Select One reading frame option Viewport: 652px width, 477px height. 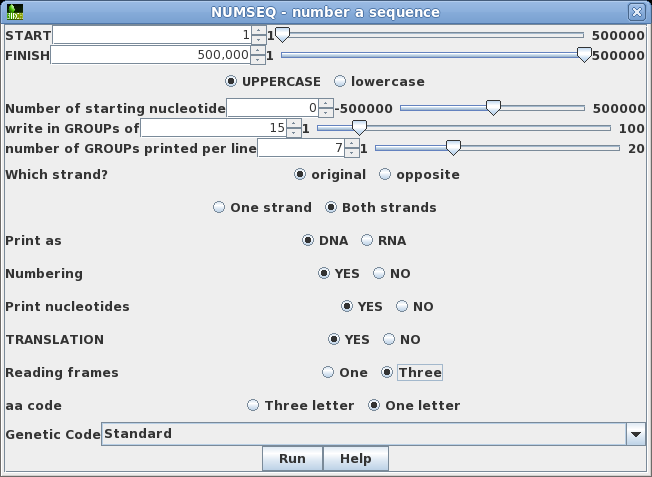(x=328, y=372)
